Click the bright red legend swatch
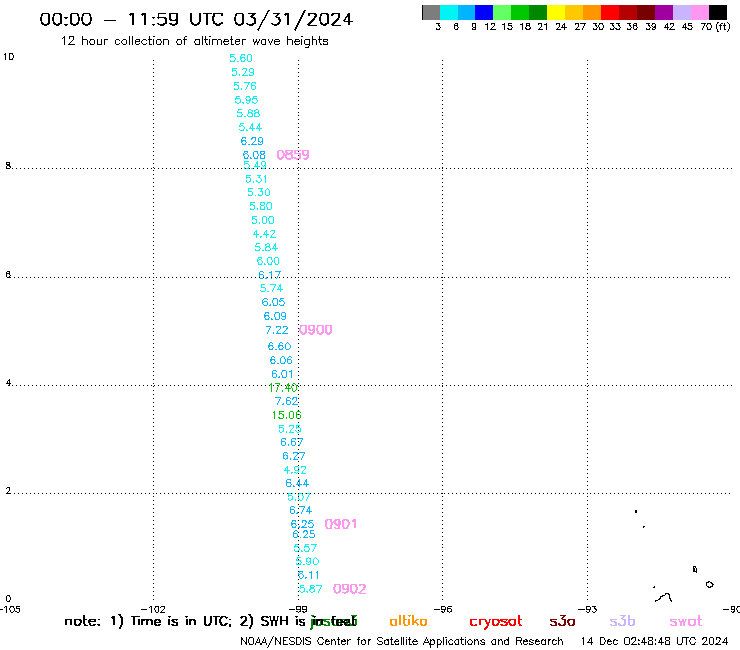The image size is (740, 650). click(609, 12)
